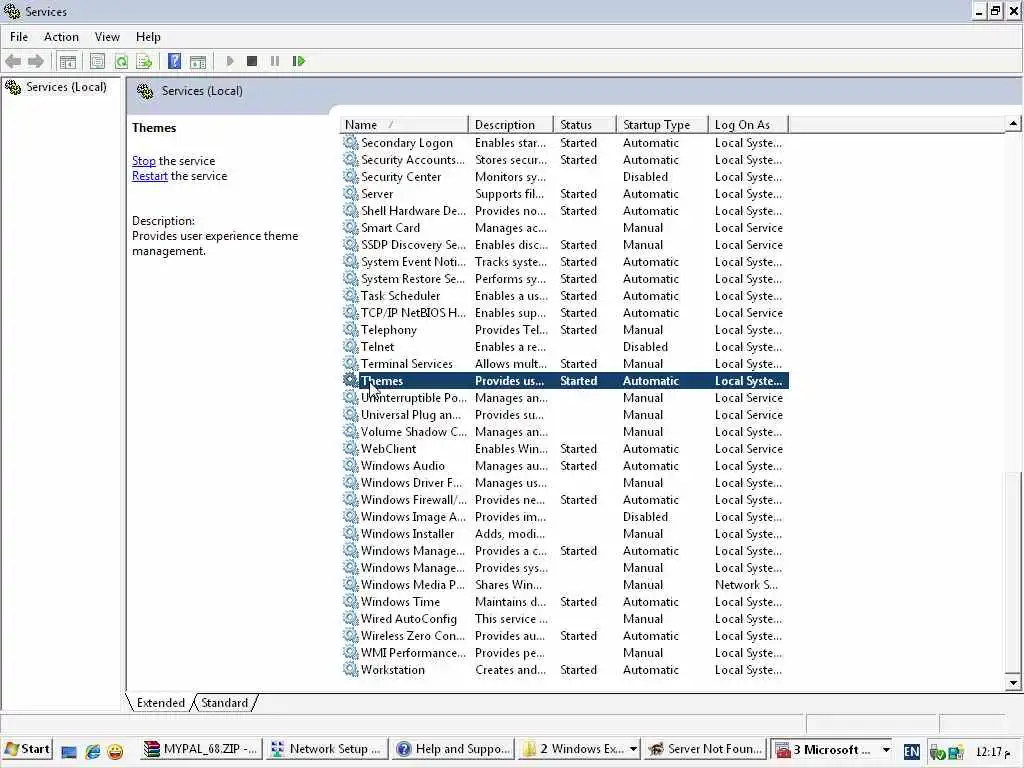
Task: Switch to the Standard tab
Action: tap(225, 703)
